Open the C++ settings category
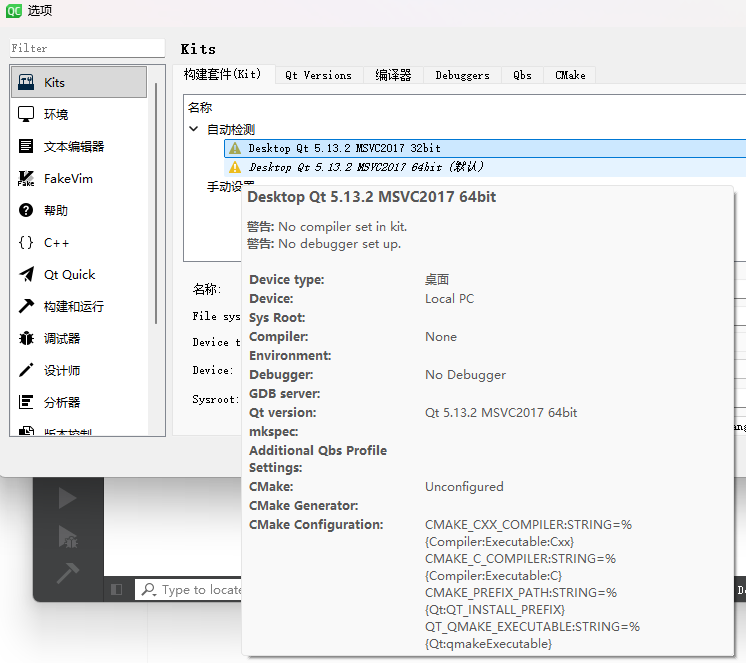The width and height of the screenshot is (746, 663). pyautogui.click(x=79, y=243)
